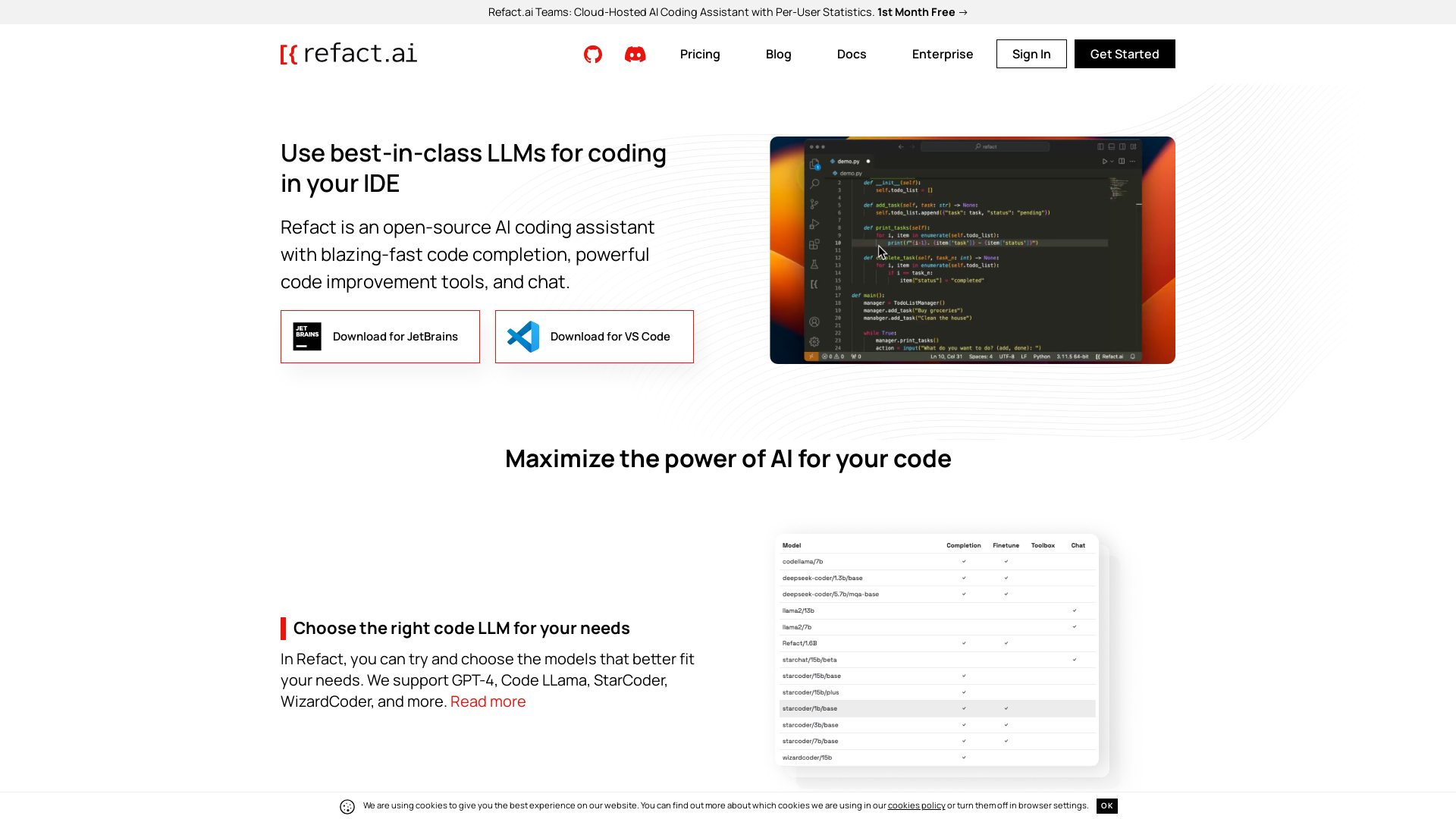This screenshot has width=1456, height=819.
Task: Click the starchat/15b/beta row text
Action: pyautogui.click(x=809, y=660)
